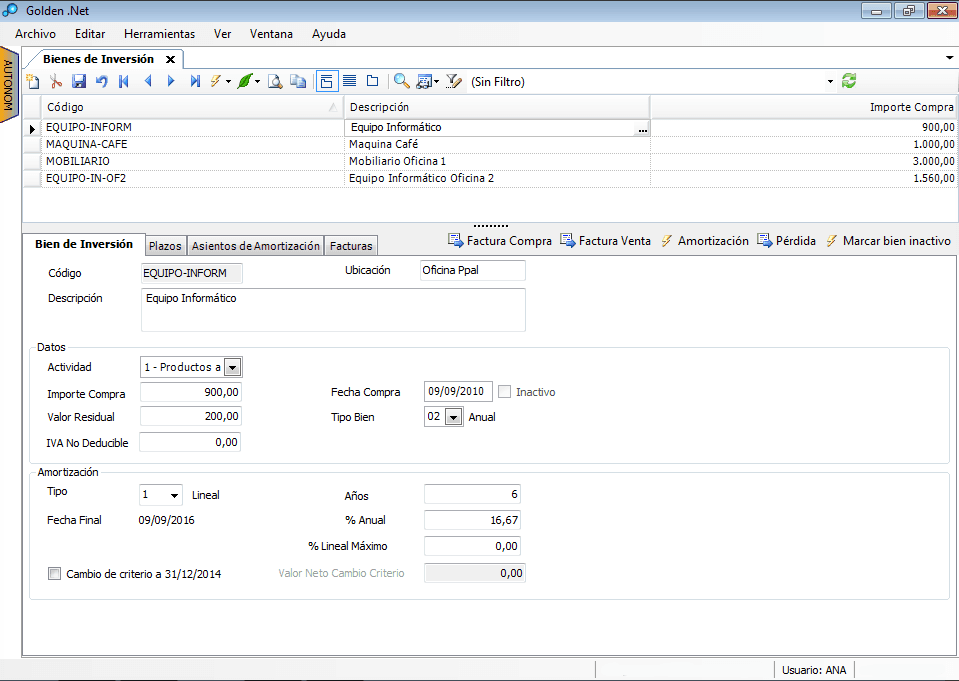Screen dimensions: 959x681
Task: Click the Valor Residual input field
Action: tap(191, 417)
